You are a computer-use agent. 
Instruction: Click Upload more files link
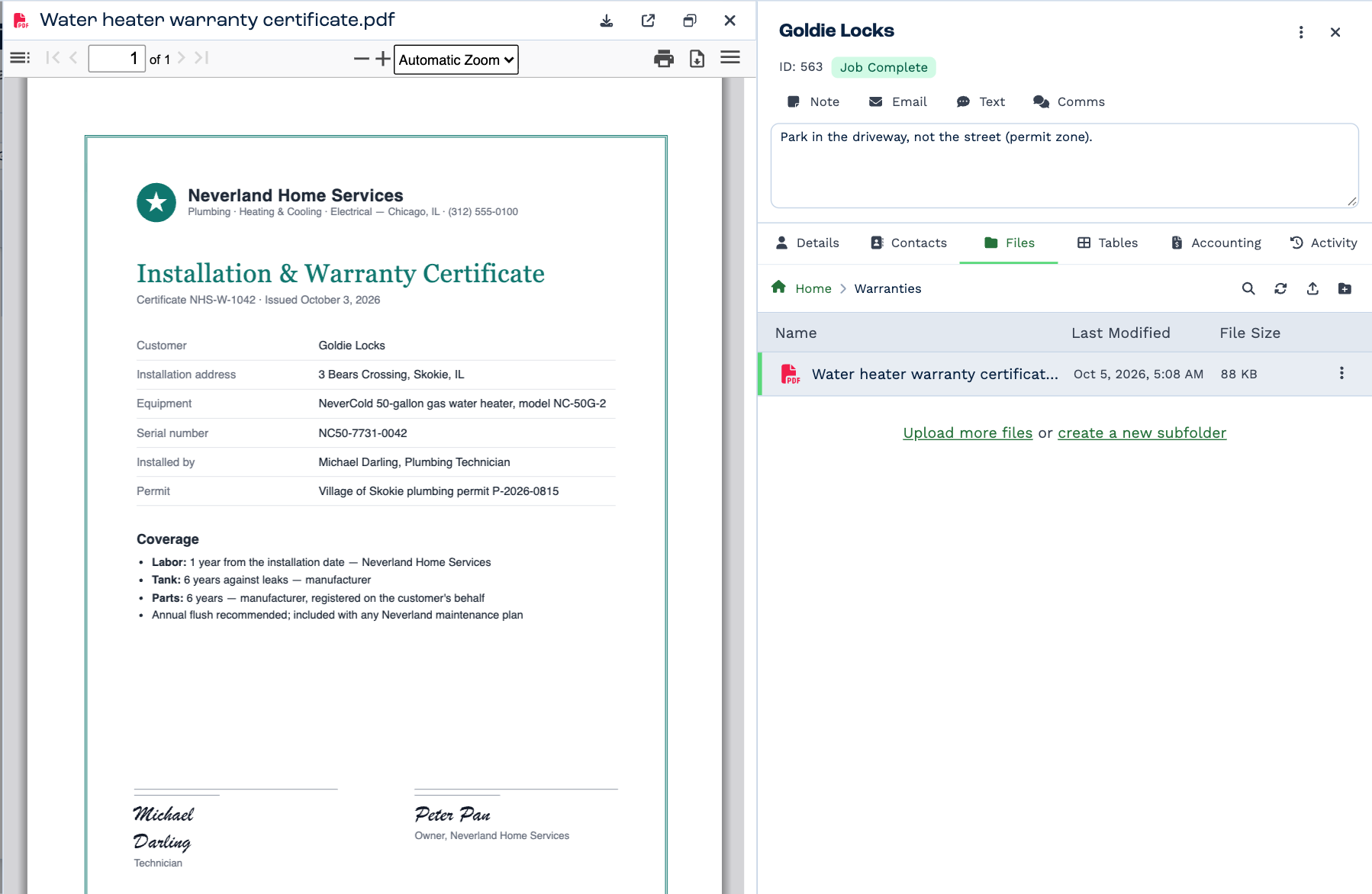(x=968, y=433)
